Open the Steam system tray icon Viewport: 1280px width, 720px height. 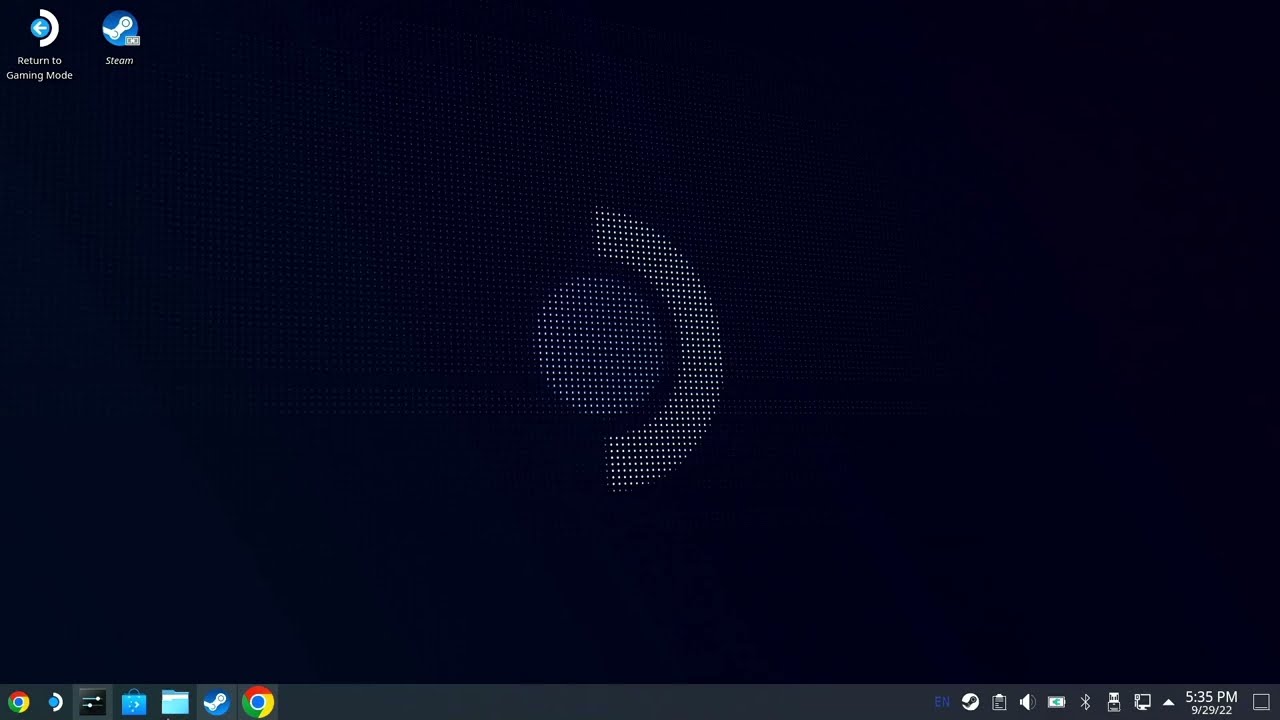coord(970,702)
